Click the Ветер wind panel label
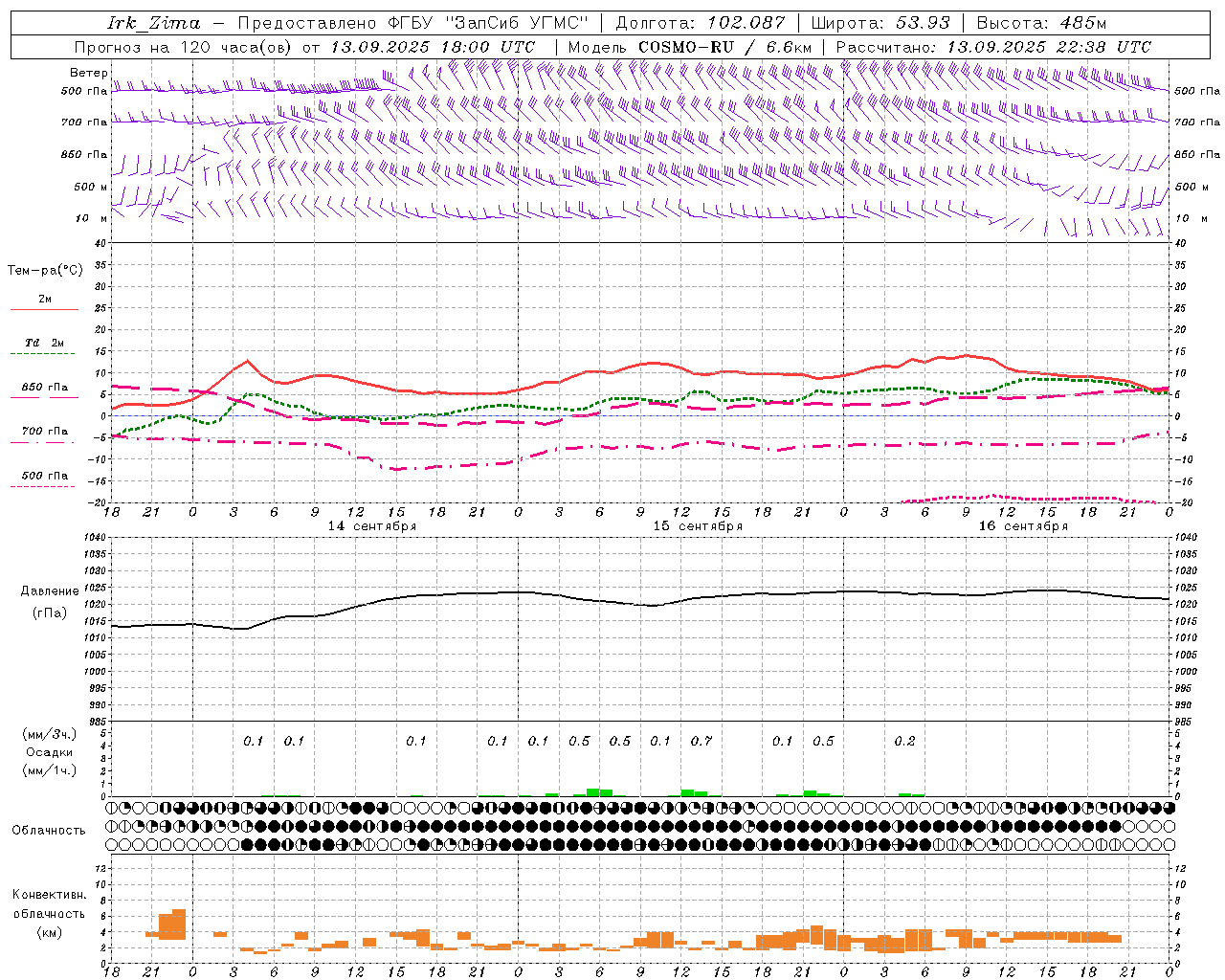1225x980 pixels. [x=88, y=73]
